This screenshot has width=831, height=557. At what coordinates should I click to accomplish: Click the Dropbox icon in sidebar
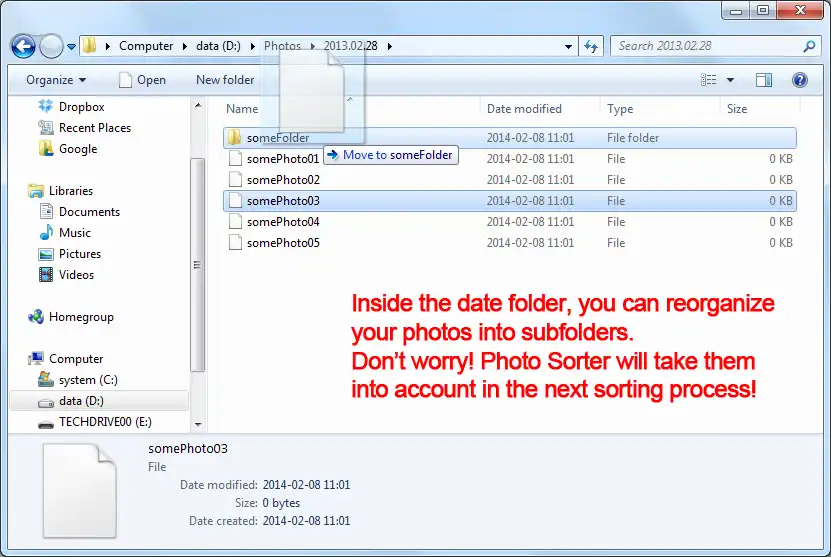[x=46, y=107]
